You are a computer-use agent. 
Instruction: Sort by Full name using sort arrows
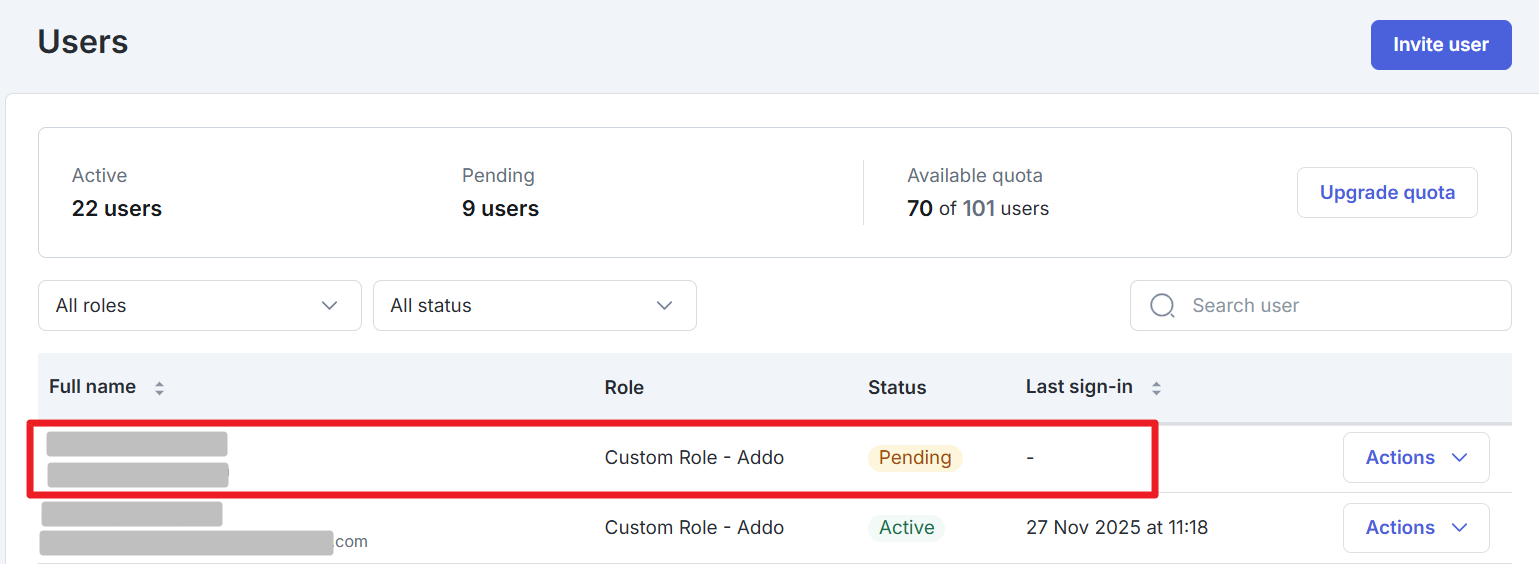159,388
